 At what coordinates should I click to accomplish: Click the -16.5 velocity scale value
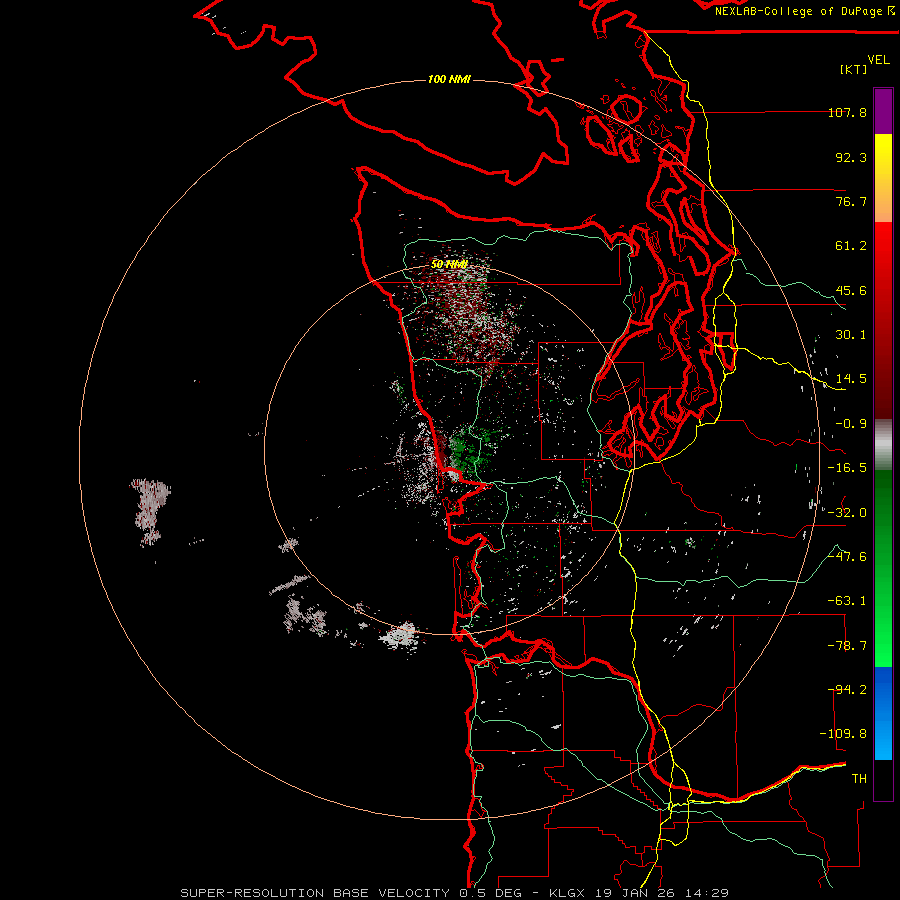[847, 468]
